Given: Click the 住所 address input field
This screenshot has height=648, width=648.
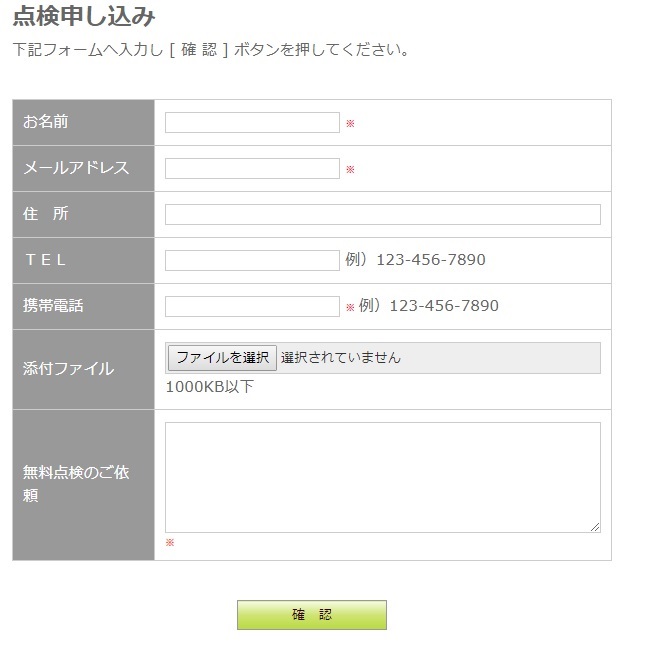Looking at the screenshot, I should 382,215.
